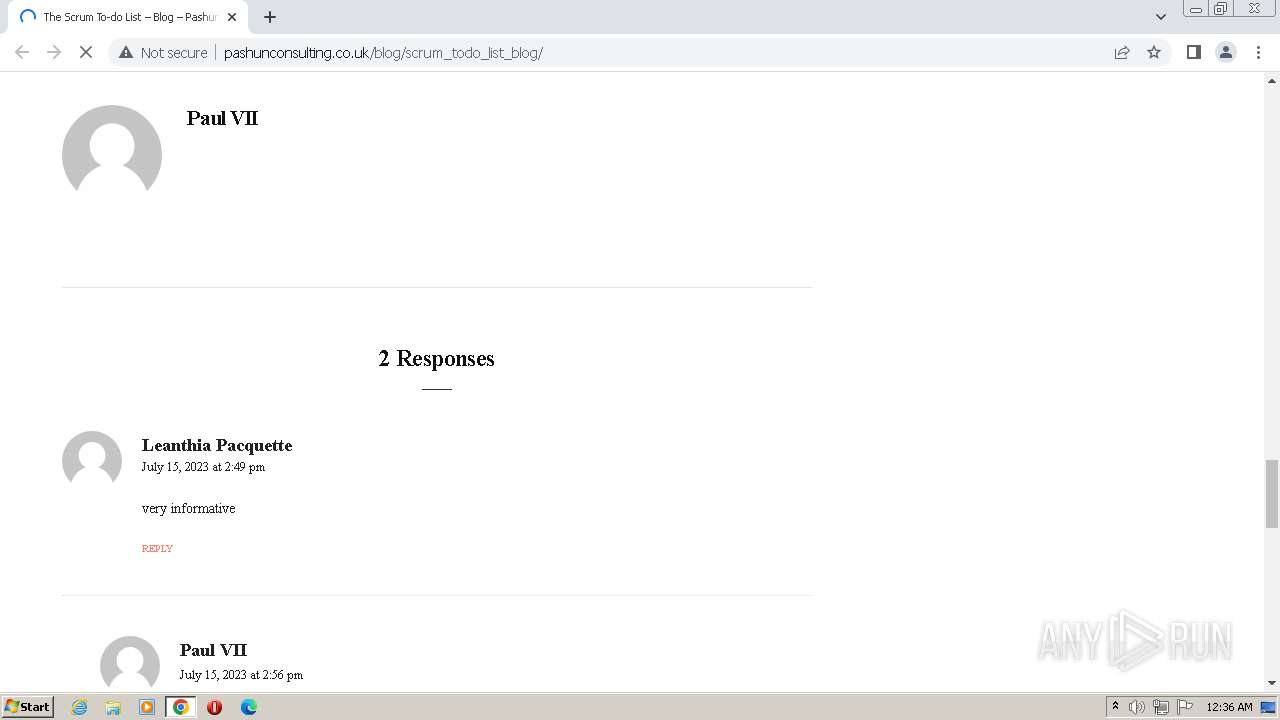Screen dimensions: 1280x720
Task: Click the 12:36 AM taskbar clock
Action: (1229, 707)
